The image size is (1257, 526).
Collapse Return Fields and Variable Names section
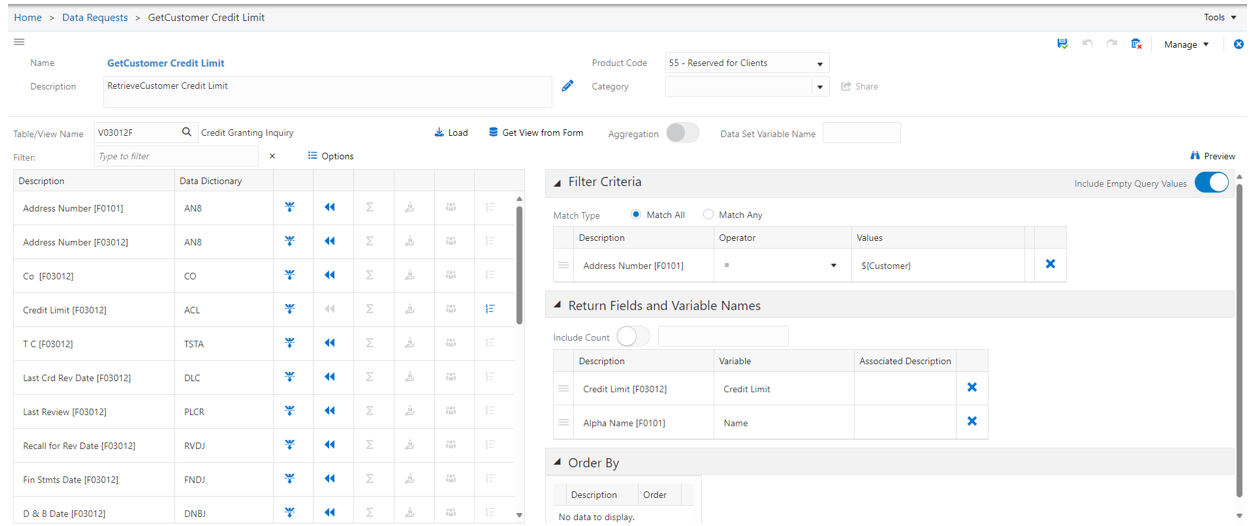(558, 306)
